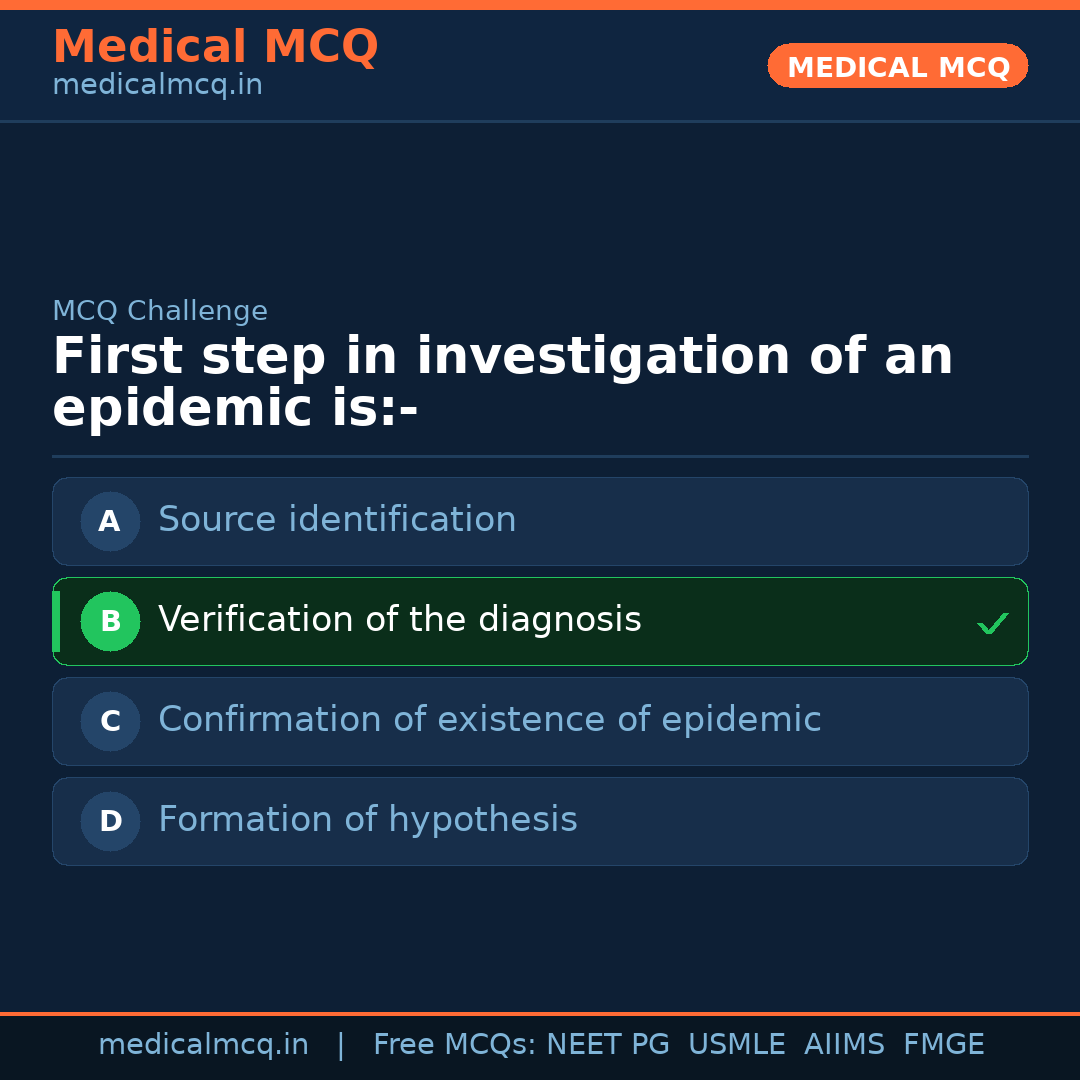Click the MCQ Challenge label
Image resolution: width=1080 pixels, height=1080 pixels.
click(x=160, y=311)
